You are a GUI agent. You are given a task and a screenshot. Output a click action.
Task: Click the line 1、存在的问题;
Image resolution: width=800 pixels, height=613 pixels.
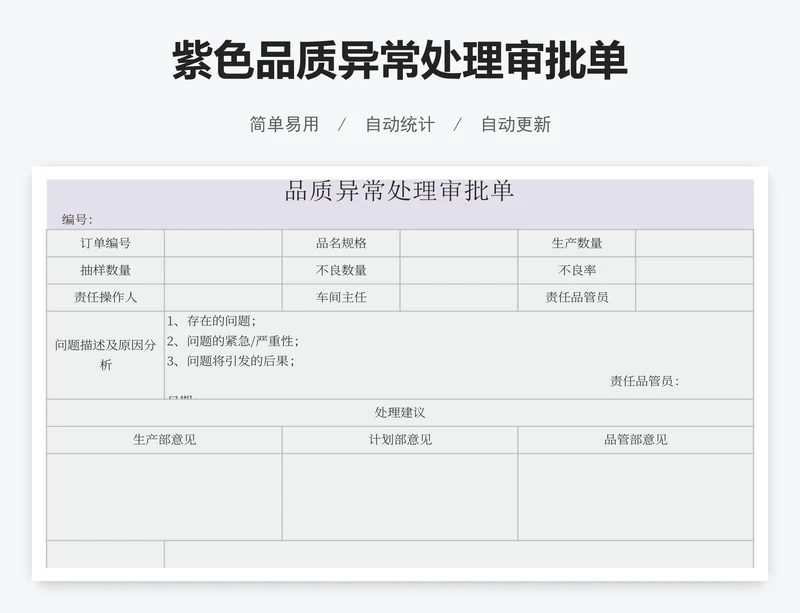[x=211, y=321]
